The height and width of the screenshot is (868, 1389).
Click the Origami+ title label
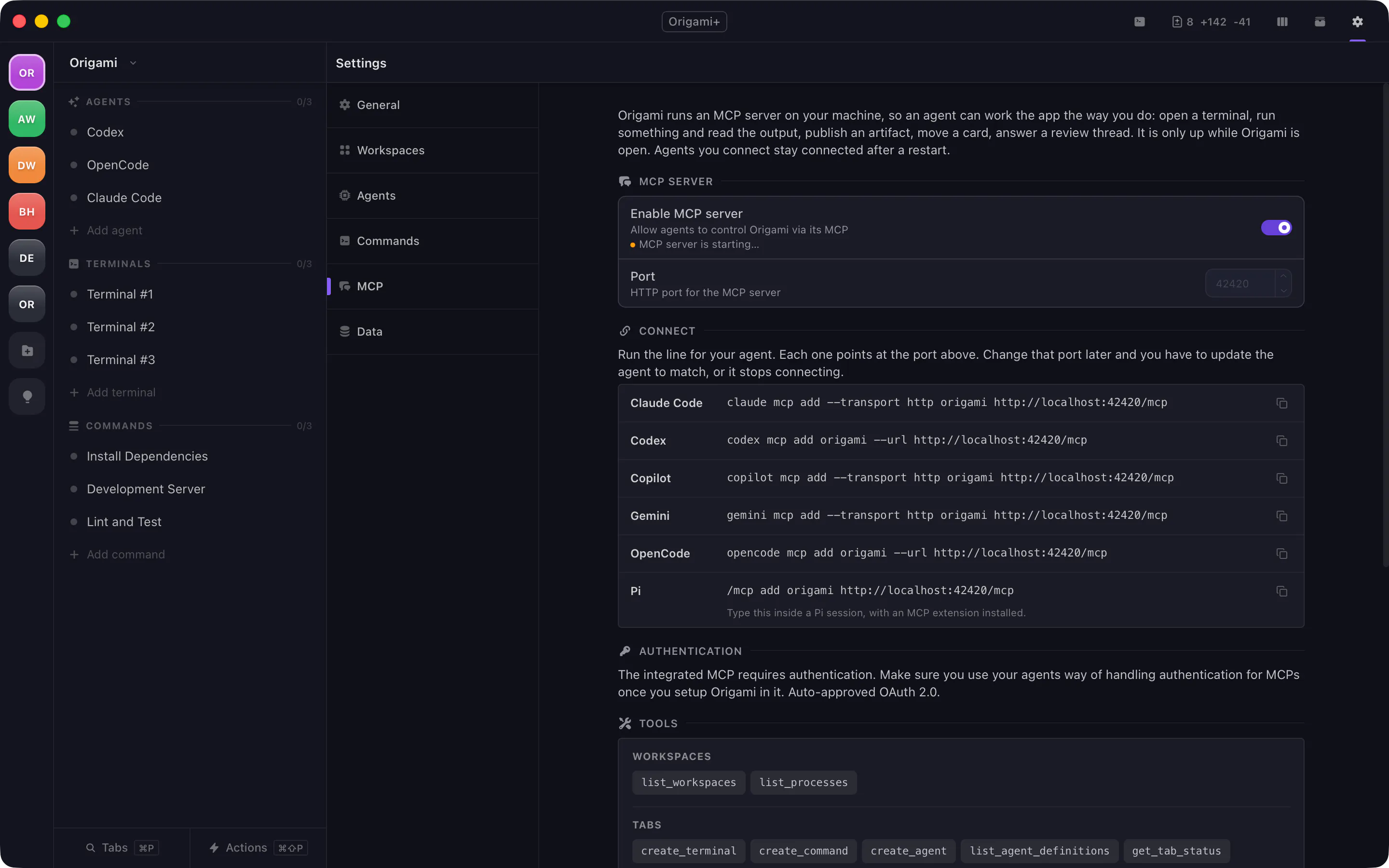click(x=694, y=22)
